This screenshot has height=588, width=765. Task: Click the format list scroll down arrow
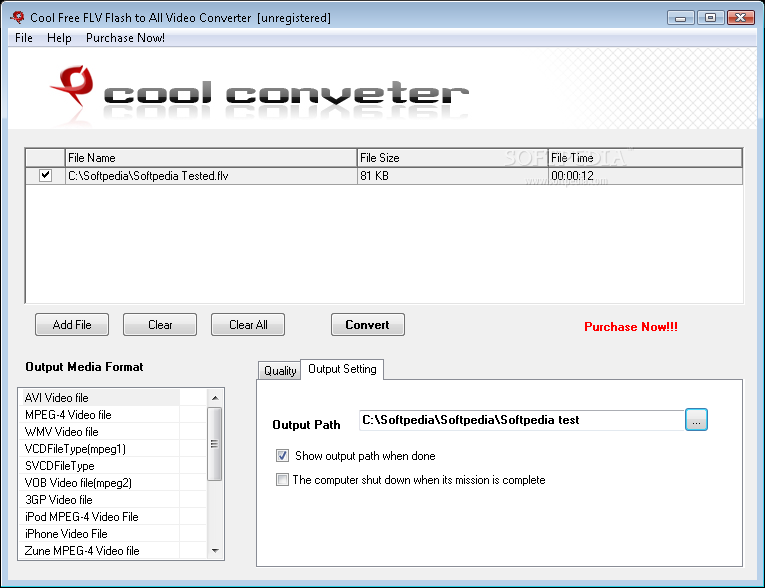click(215, 550)
